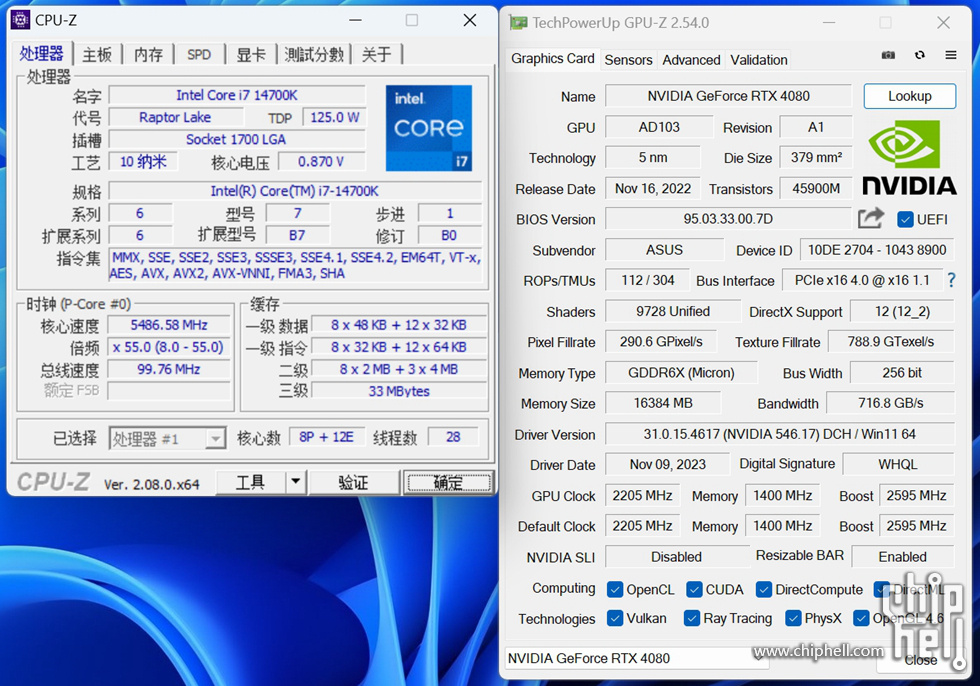Open the 关于 tab in CPU-Z
This screenshot has height=686, width=980.
point(376,55)
